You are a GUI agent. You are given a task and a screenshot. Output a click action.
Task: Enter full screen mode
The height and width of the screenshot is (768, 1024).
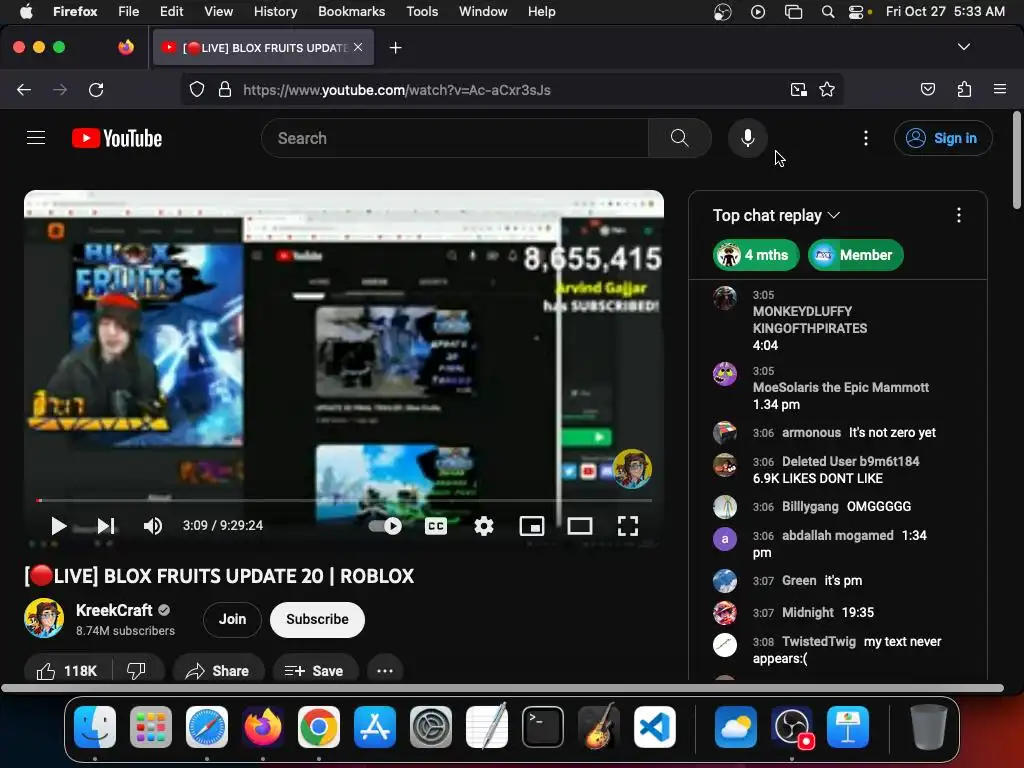pyautogui.click(x=628, y=526)
